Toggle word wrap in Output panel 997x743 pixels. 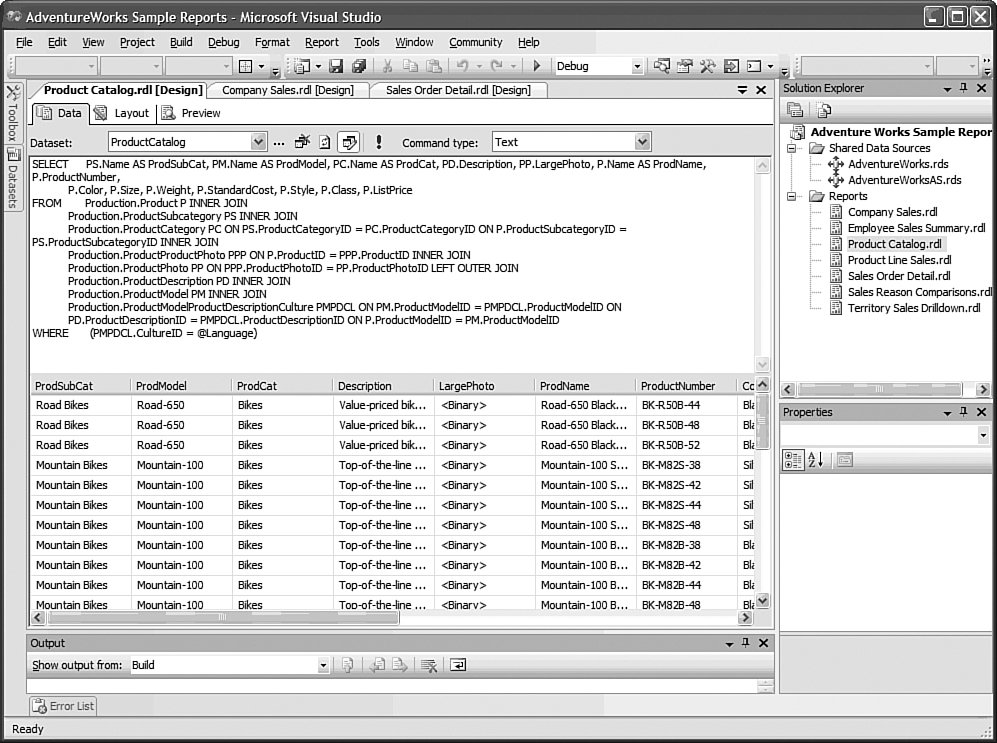click(x=458, y=665)
